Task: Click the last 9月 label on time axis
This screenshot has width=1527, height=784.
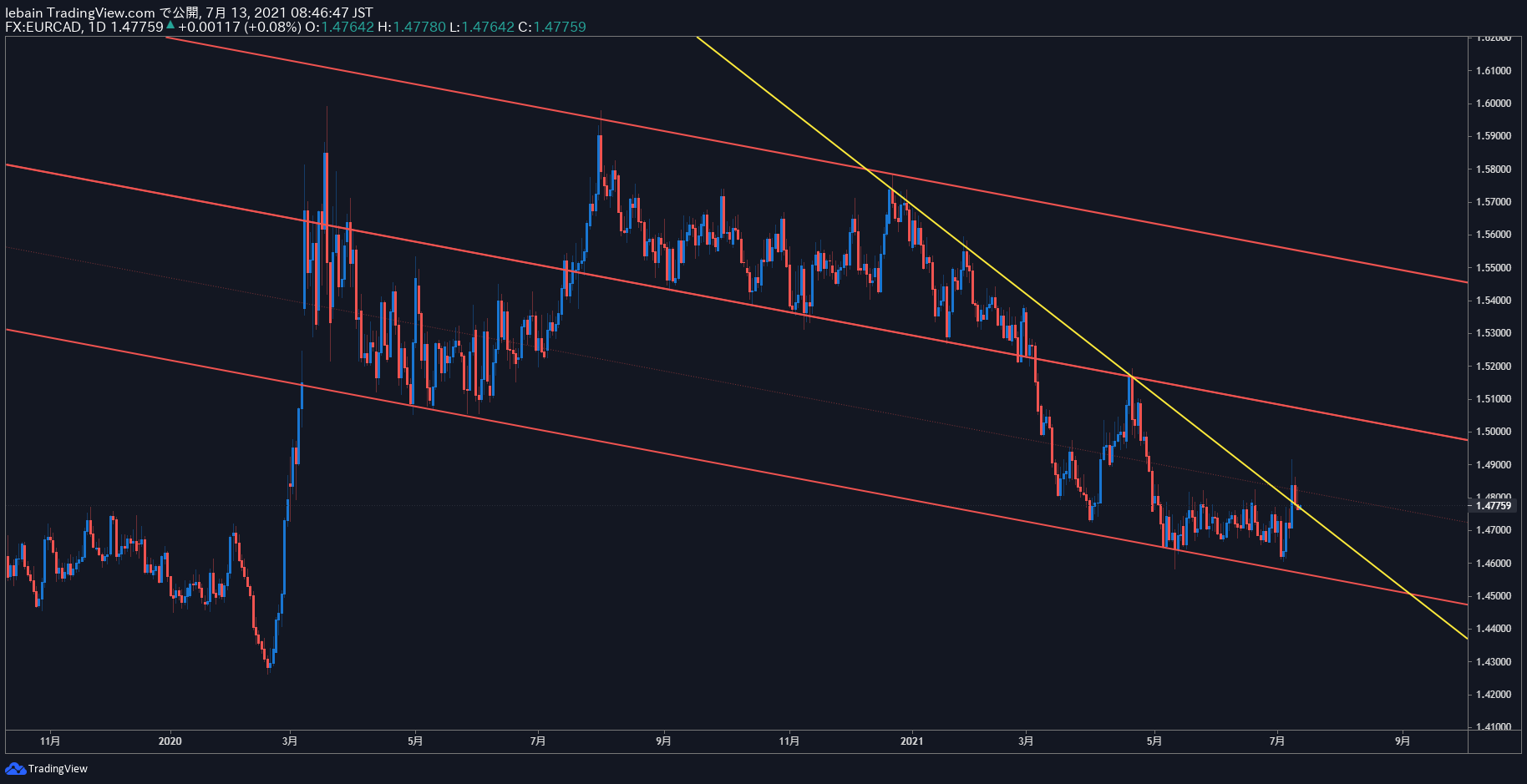Action: [x=1403, y=741]
